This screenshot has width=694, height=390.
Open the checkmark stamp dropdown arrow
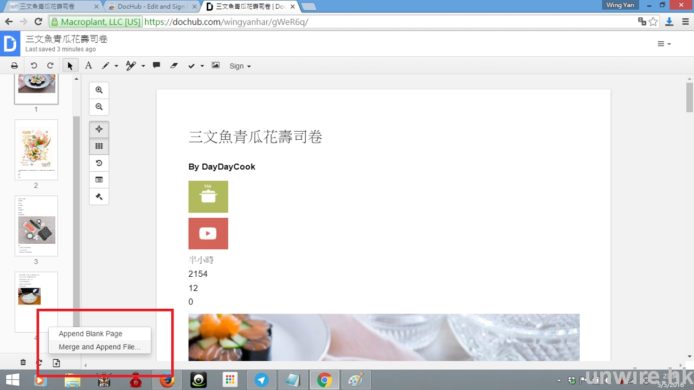click(x=202, y=66)
